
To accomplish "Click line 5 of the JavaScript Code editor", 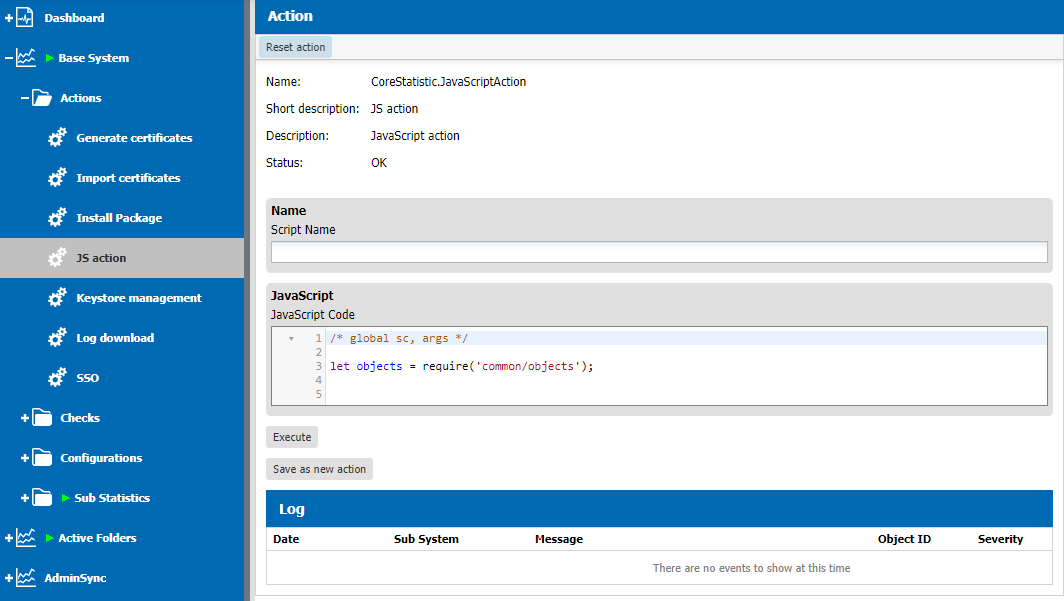I will (685, 394).
